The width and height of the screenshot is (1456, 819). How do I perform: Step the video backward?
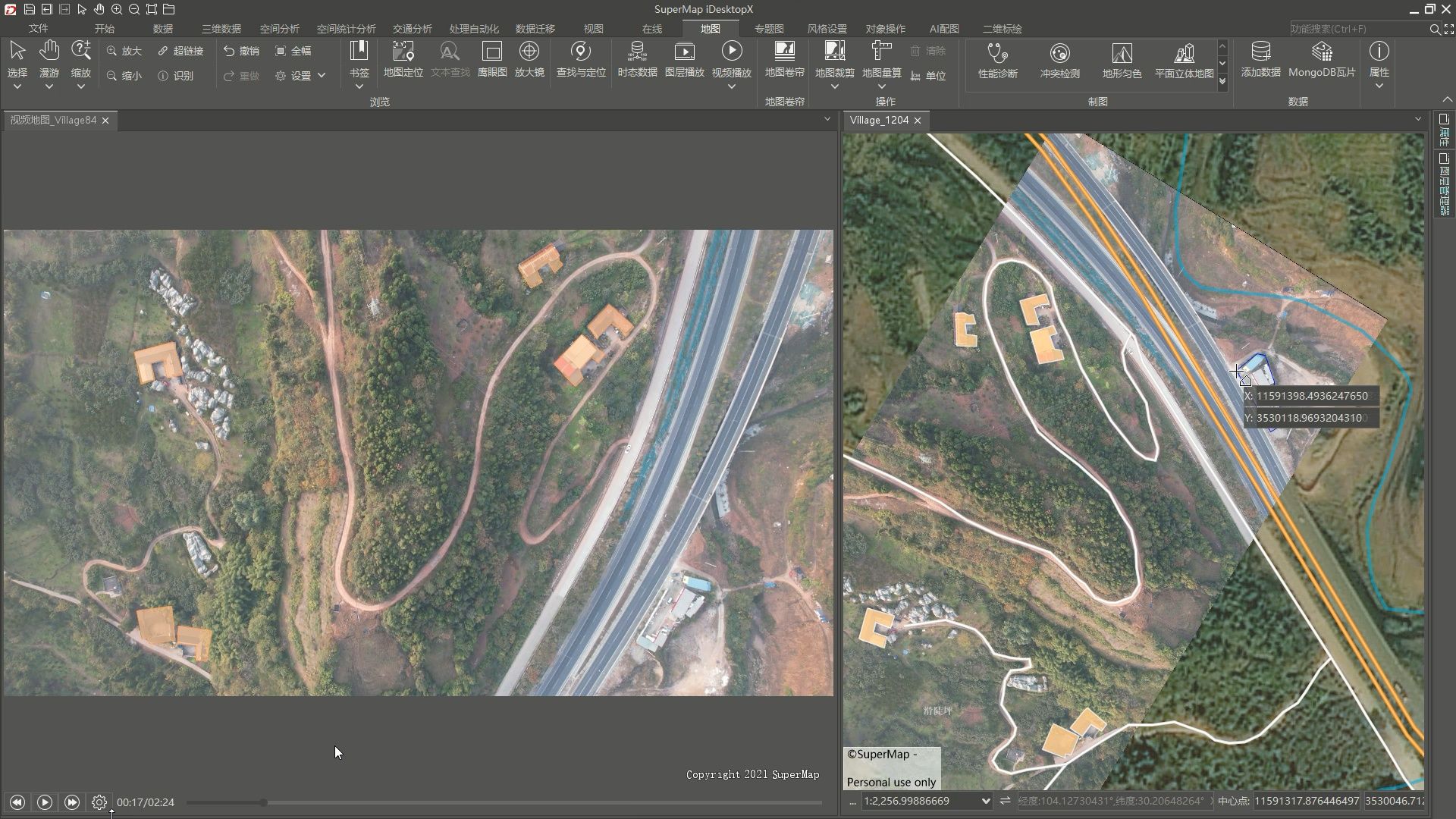[17, 802]
